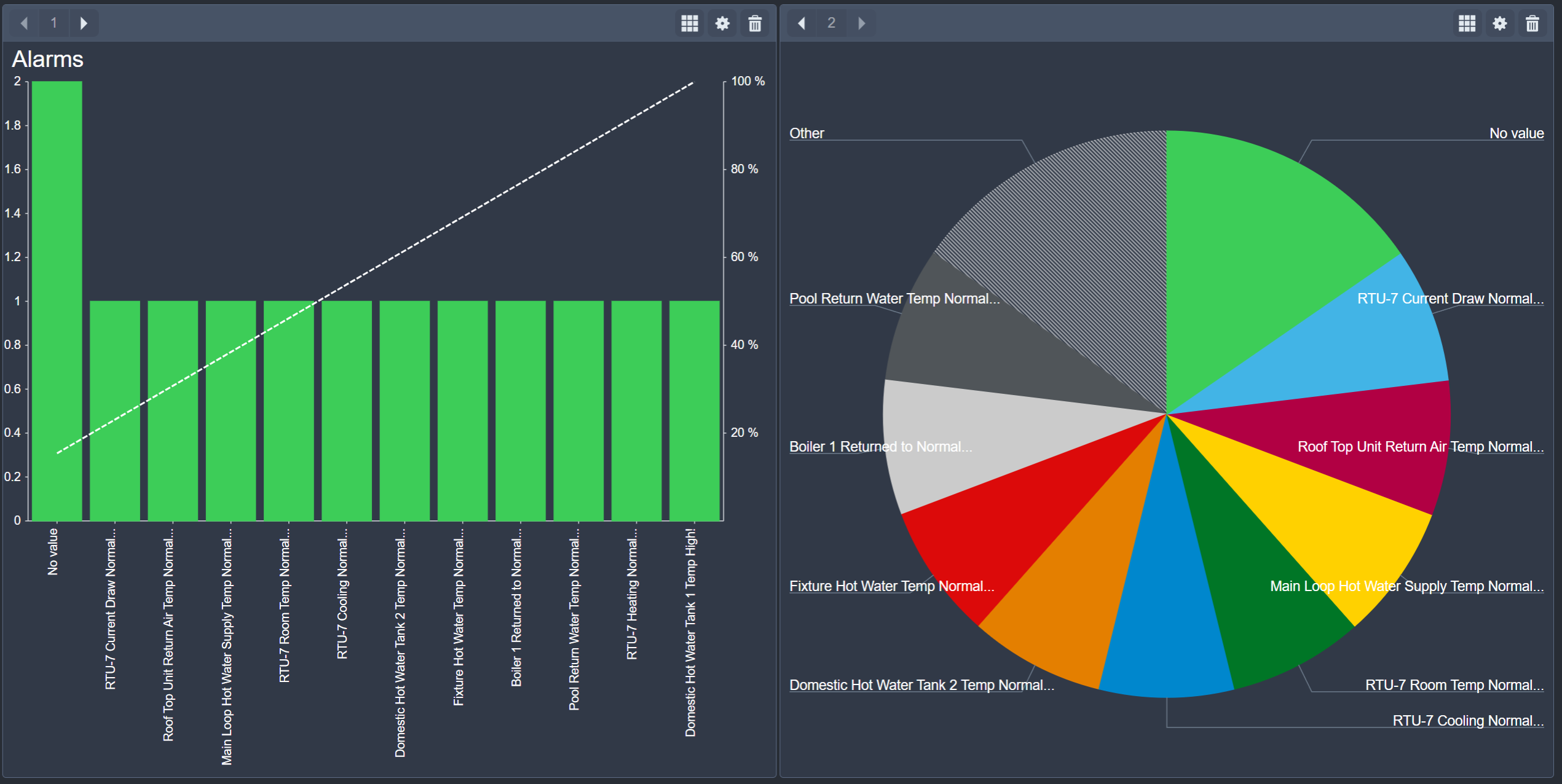The height and width of the screenshot is (784, 1562).
Task: Open settings gear for pie chart panel
Action: click(x=1500, y=23)
